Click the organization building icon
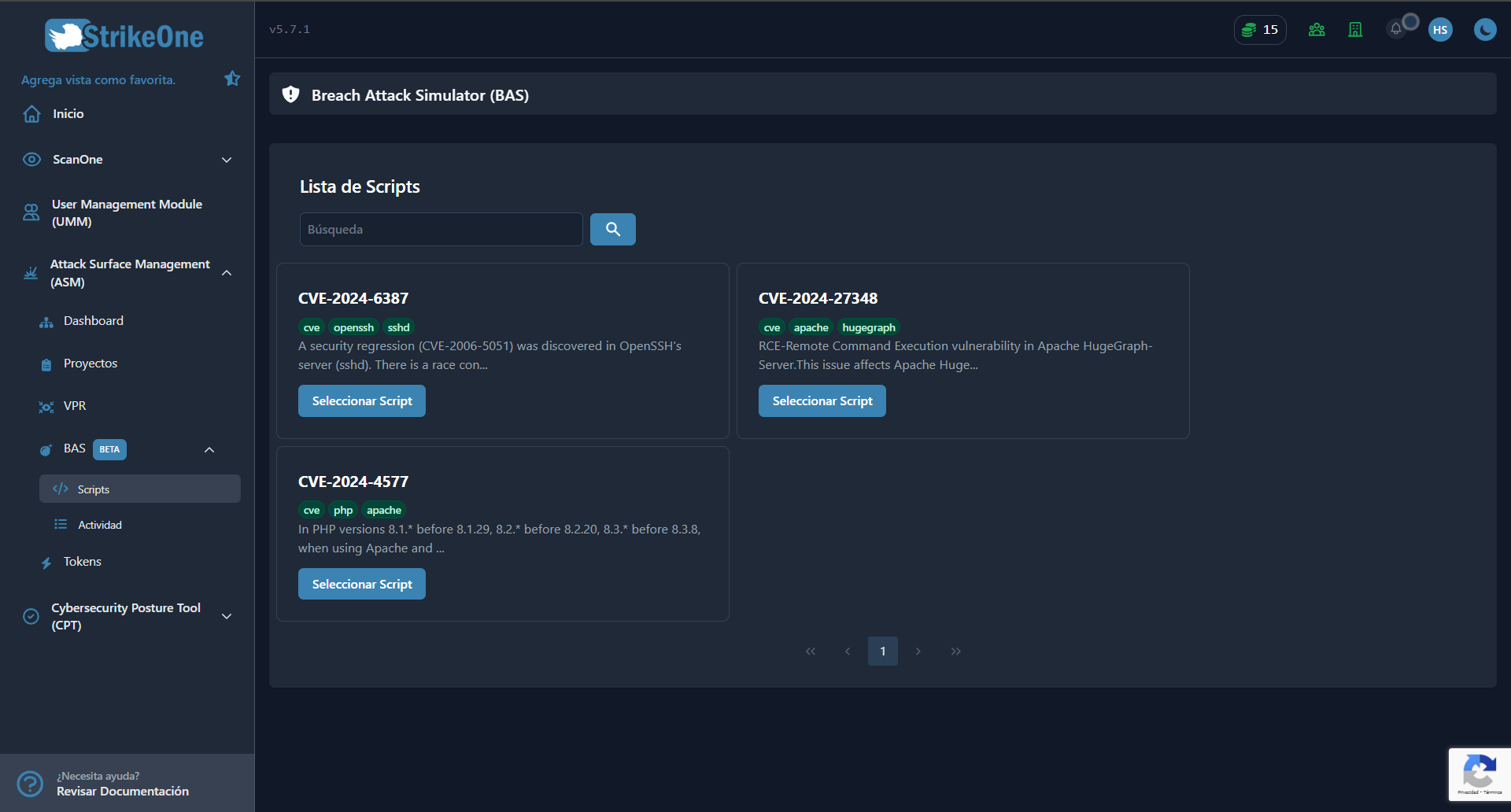This screenshot has height=812, width=1511. 1355,30
